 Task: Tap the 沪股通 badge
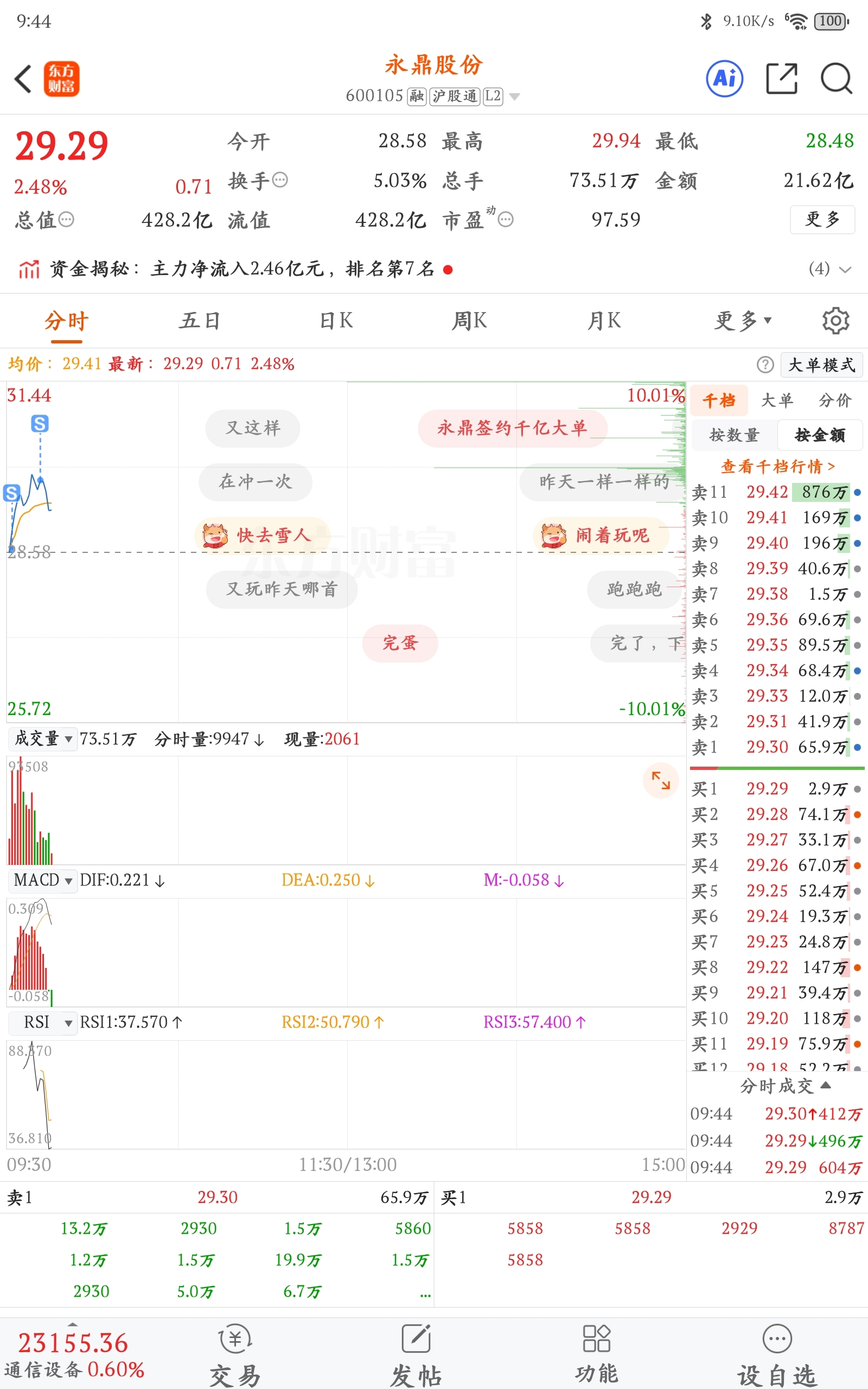point(454,96)
